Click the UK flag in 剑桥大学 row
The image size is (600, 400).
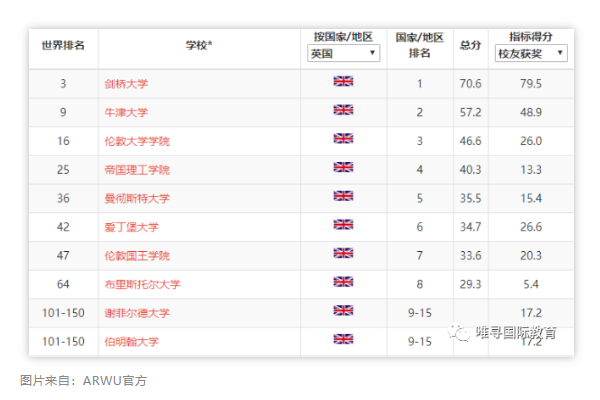coord(343,81)
